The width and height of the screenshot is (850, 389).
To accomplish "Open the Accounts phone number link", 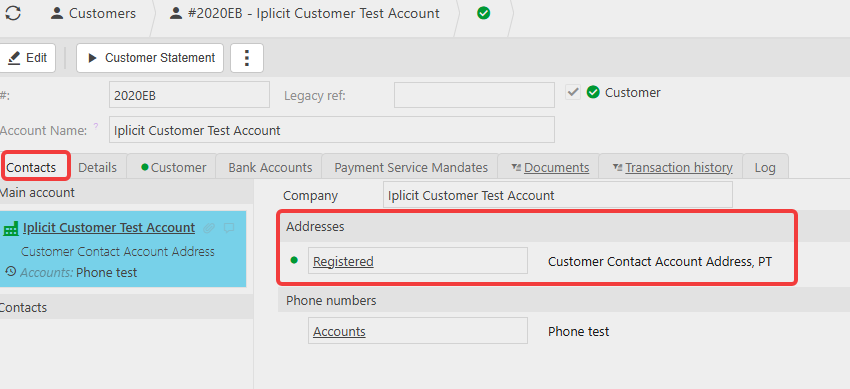I will coord(339,331).
